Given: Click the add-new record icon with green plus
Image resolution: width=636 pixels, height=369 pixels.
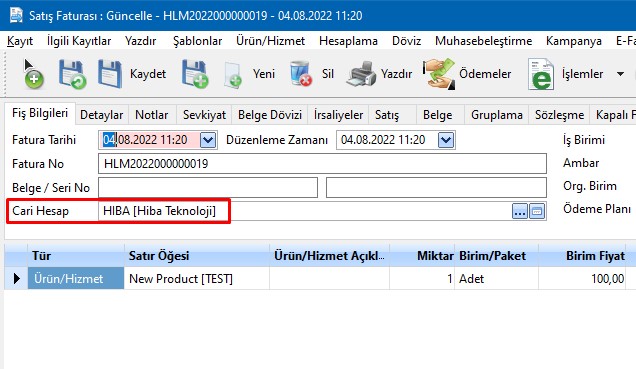Looking at the screenshot, I should (32, 74).
